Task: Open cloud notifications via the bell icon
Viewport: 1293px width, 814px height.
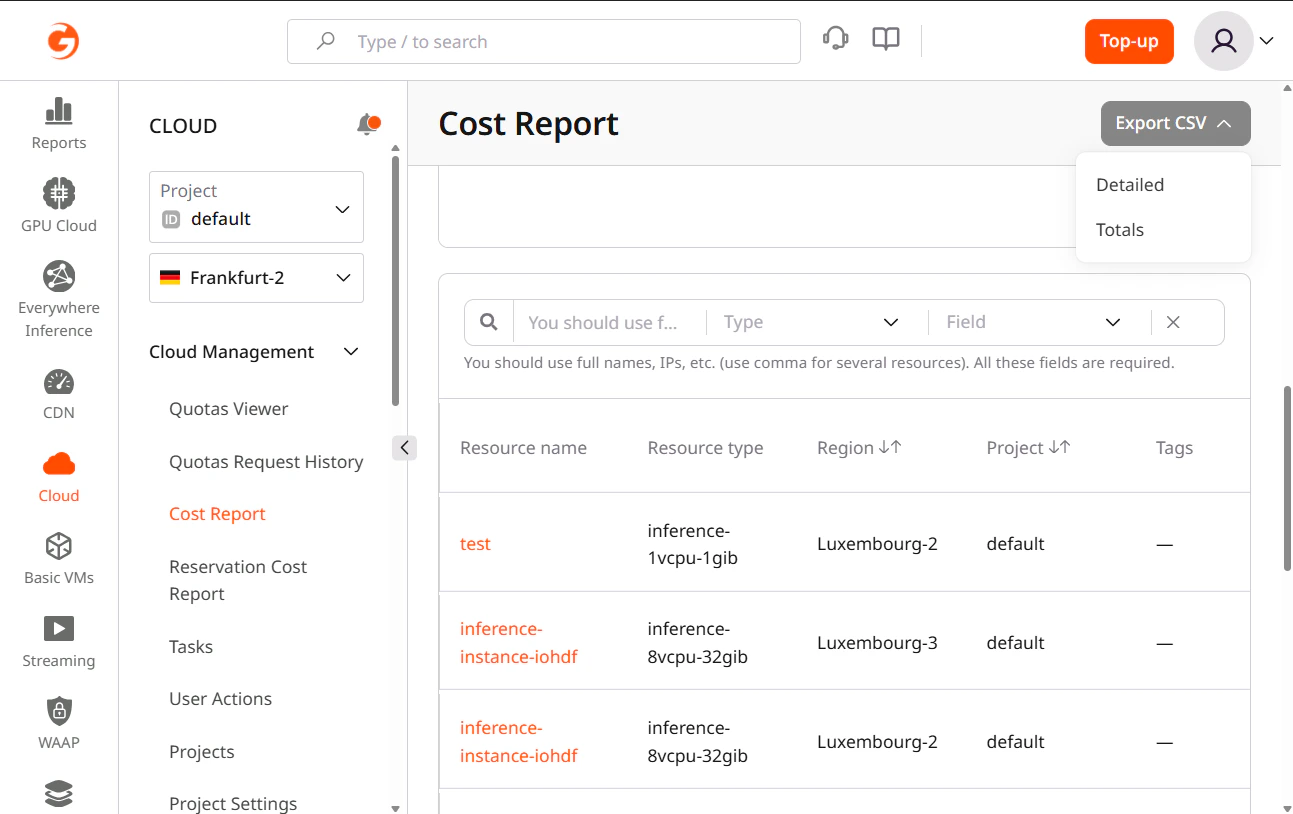Action: pyautogui.click(x=367, y=124)
